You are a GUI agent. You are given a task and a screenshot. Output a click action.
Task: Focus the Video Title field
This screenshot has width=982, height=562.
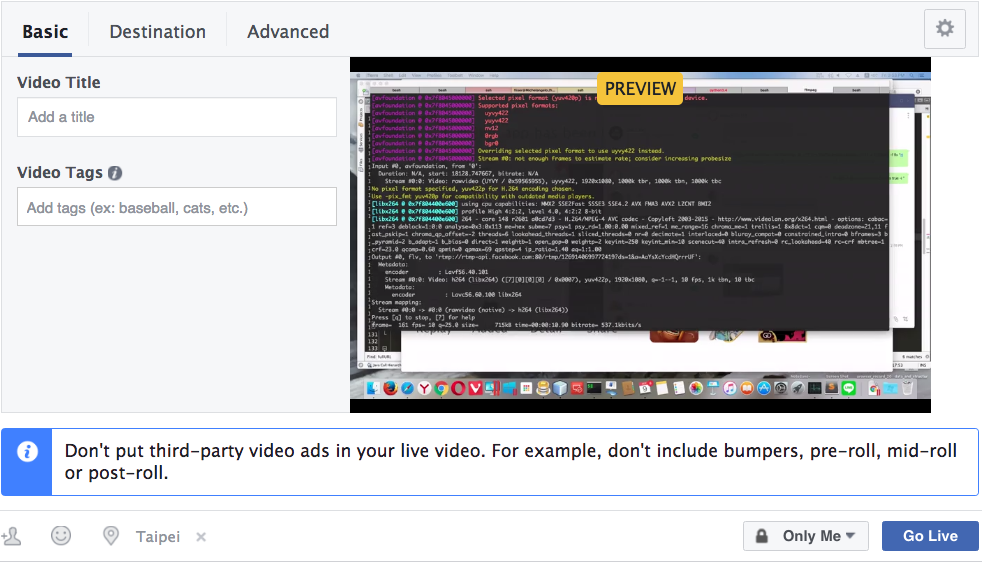click(177, 117)
